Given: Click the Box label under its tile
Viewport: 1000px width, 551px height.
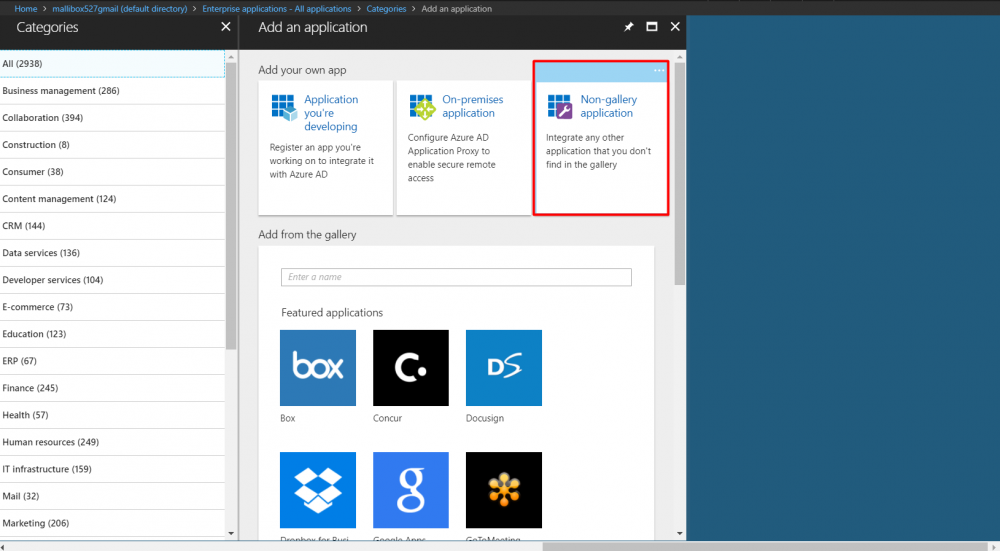Looking at the screenshot, I should pyautogui.click(x=288, y=418).
